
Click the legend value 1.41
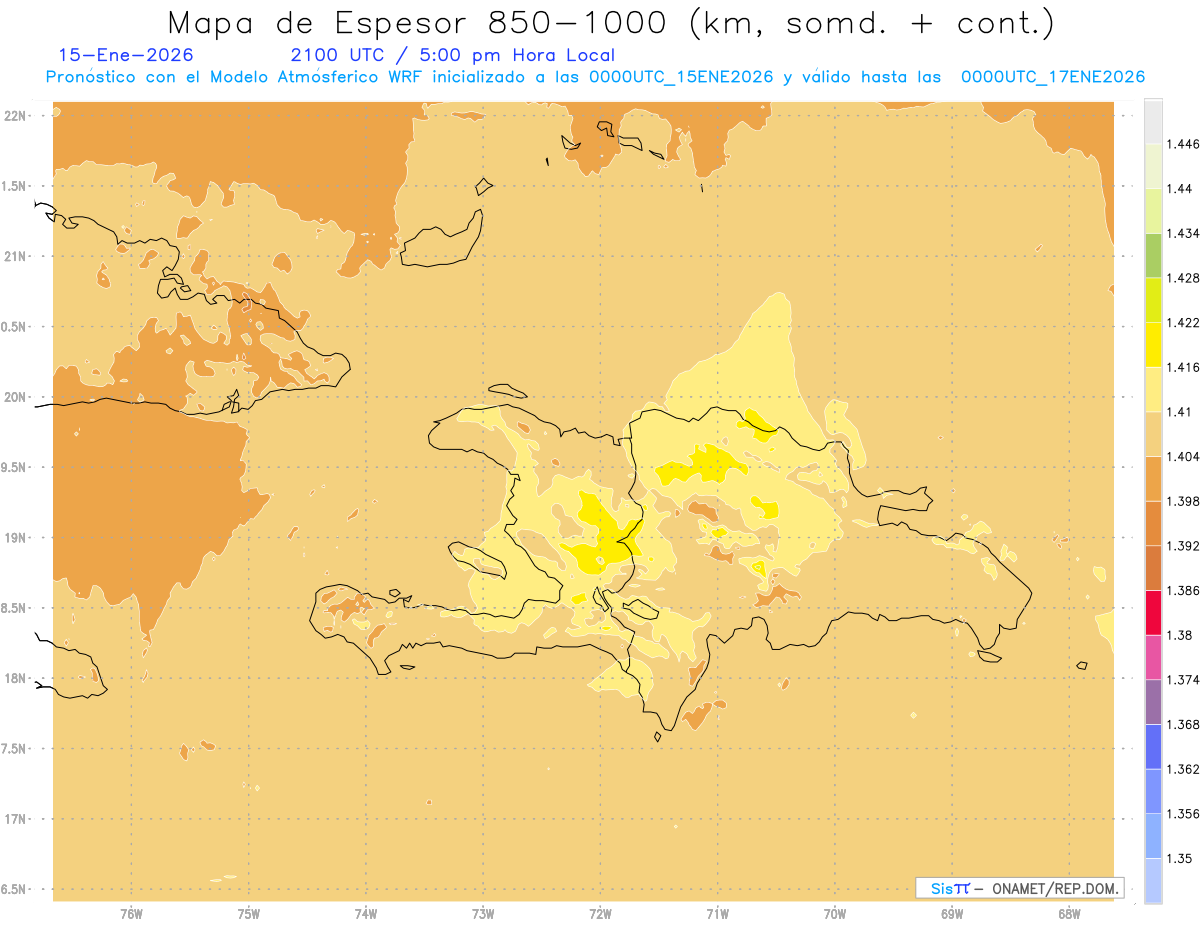[x=1180, y=412]
